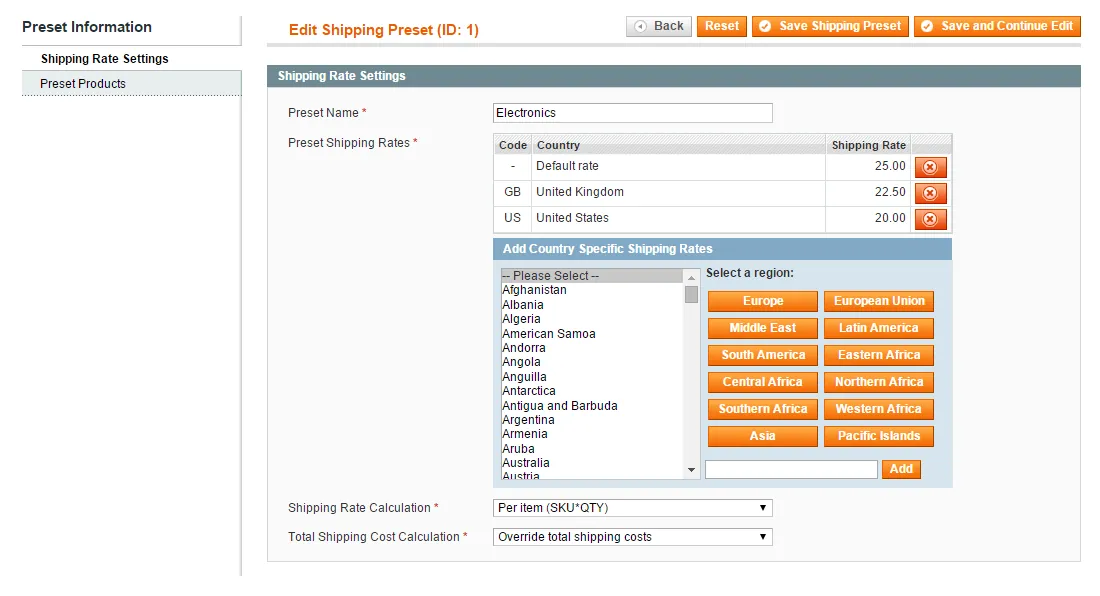Select Antarctica in the country list
The width and height of the screenshot is (1100, 596).
coord(591,391)
